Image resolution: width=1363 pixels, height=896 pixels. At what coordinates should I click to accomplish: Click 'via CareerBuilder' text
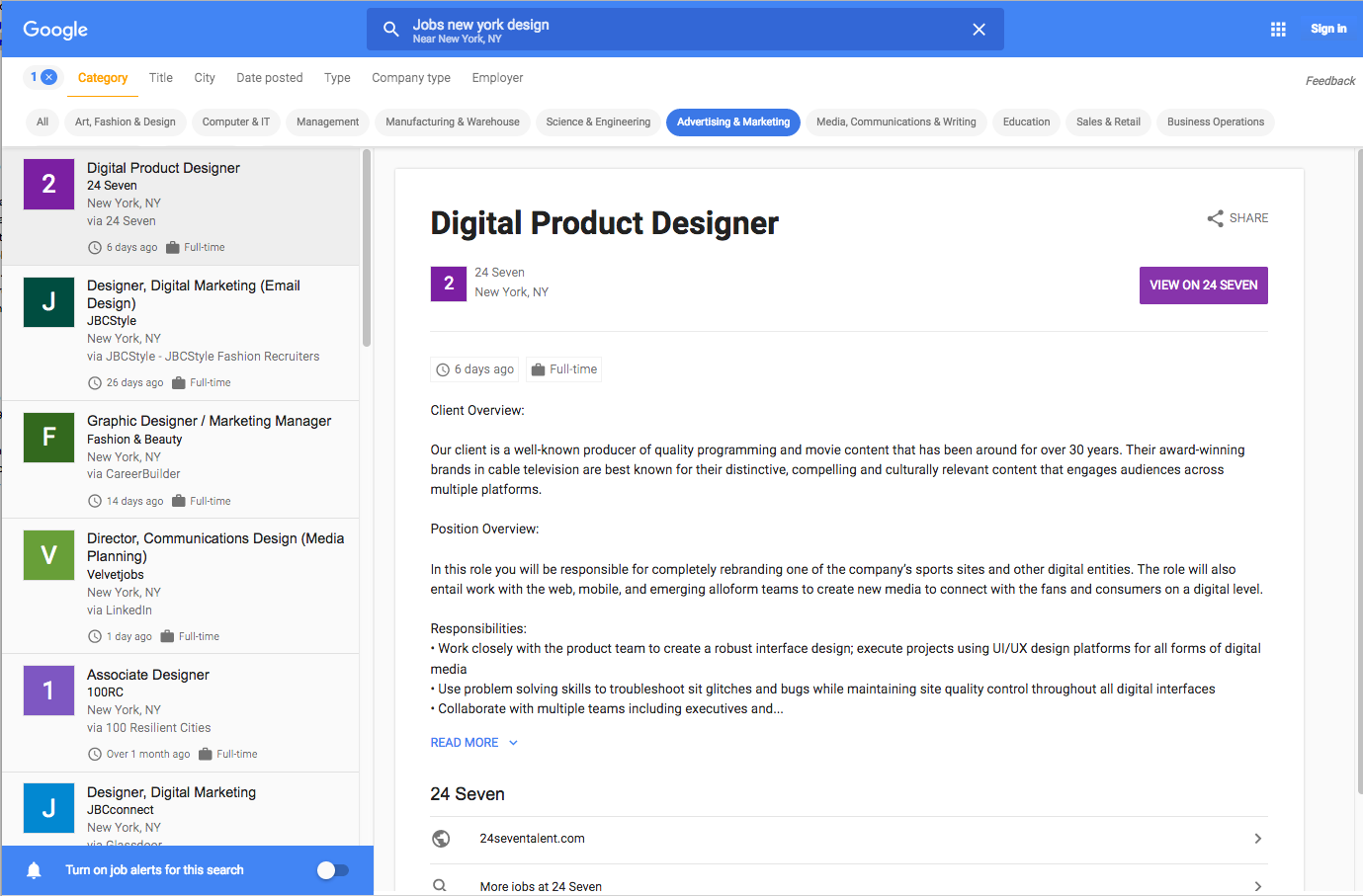click(133, 474)
